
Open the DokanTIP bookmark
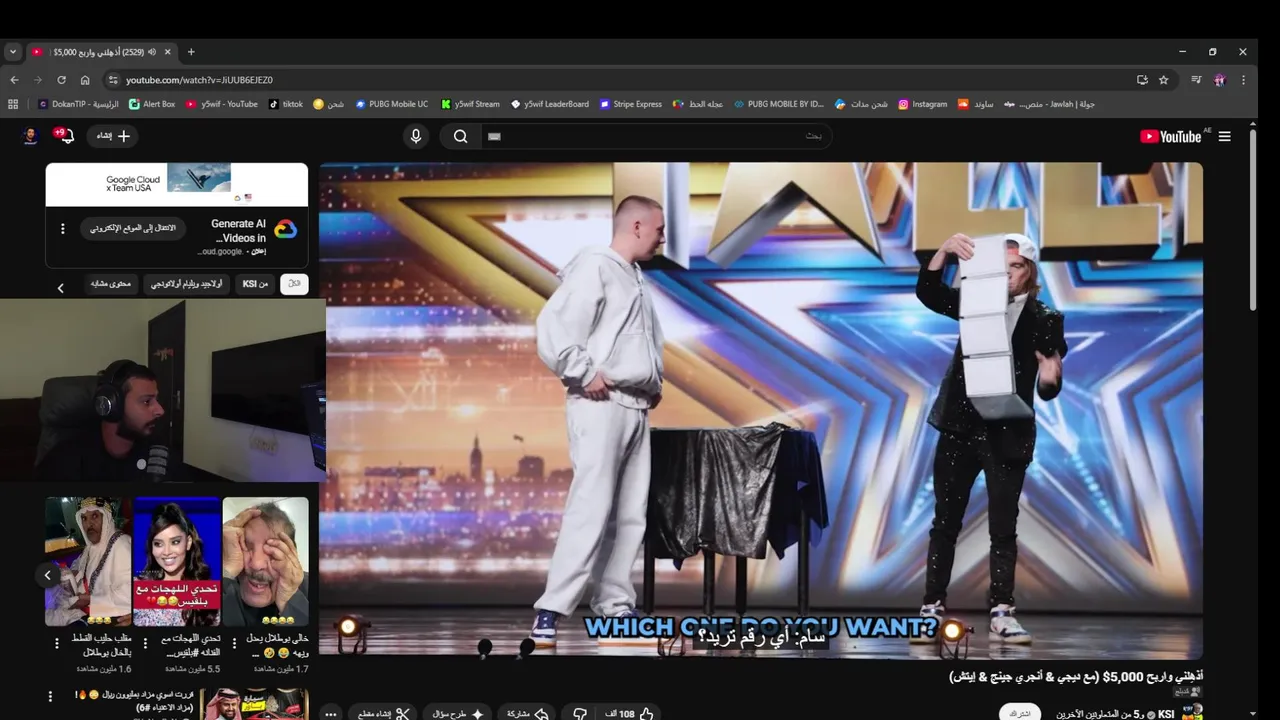(x=78, y=104)
